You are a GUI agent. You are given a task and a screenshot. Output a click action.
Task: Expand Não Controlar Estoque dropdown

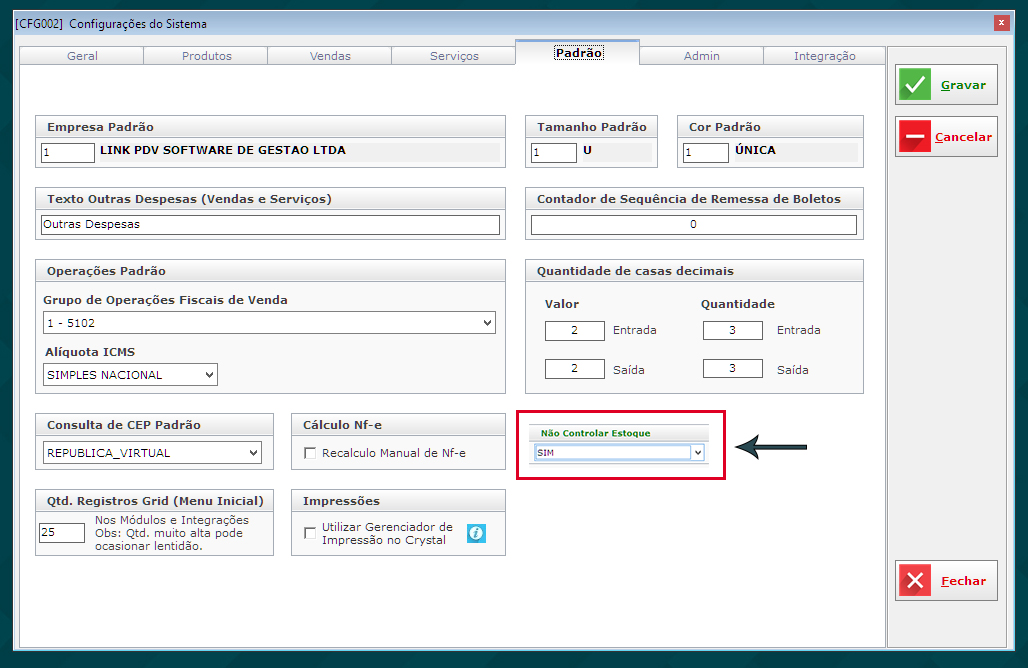697,452
